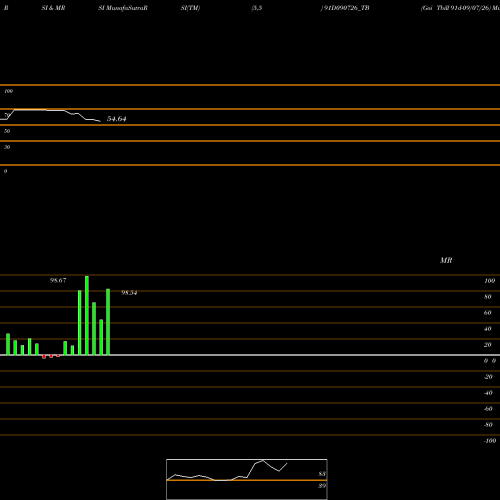Image resolution: width=500 pixels, height=500 pixels.
Task: Click the 'SI & MR' header text
Action: (x=53, y=8)
